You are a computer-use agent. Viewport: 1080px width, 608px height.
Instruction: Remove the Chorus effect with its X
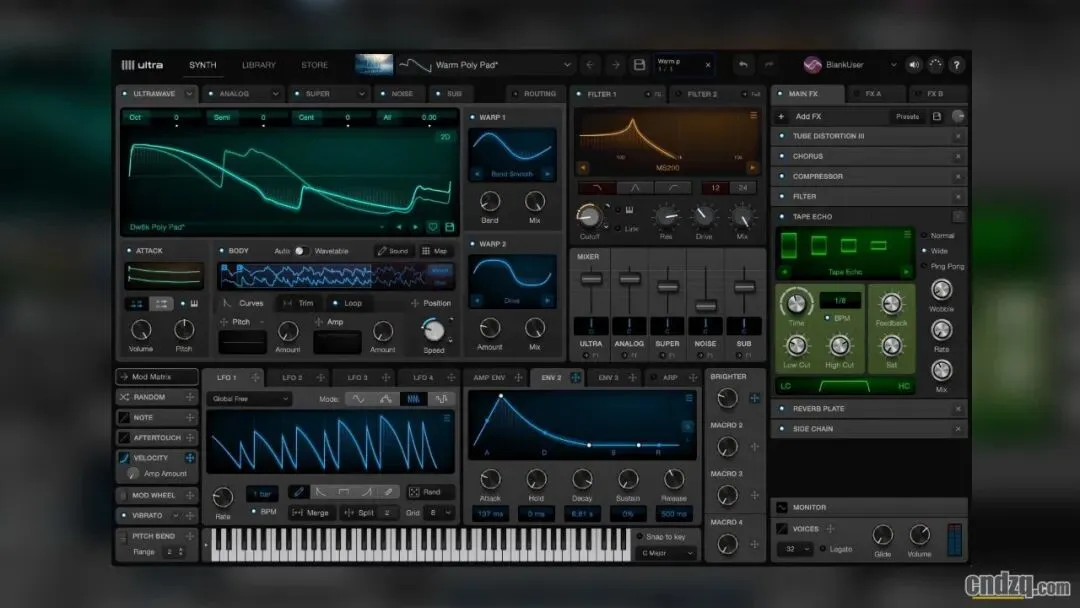[957, 156]
